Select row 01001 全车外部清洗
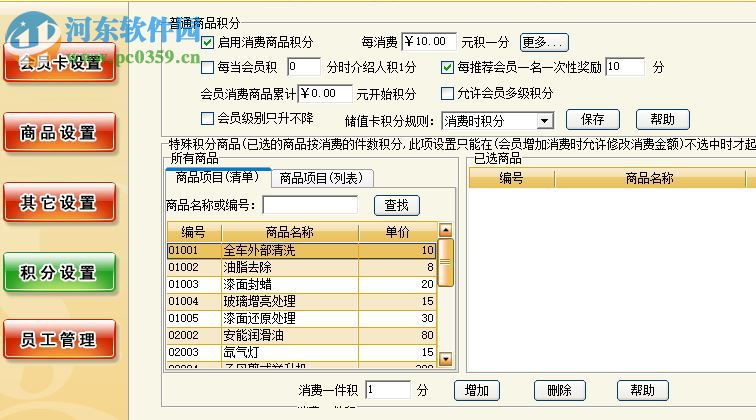 301,250
